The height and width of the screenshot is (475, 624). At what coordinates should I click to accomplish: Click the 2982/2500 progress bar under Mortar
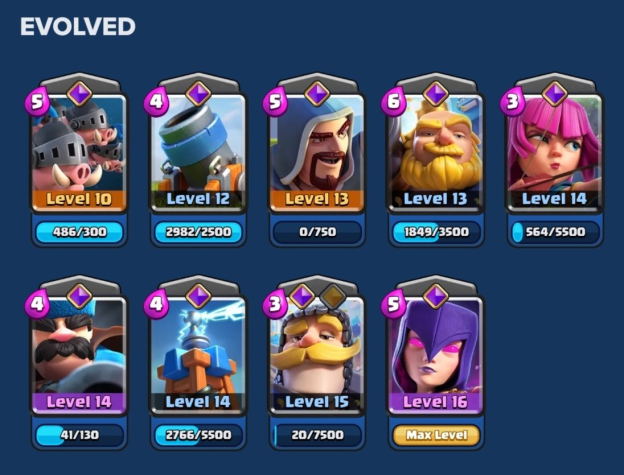pos(198,232)
